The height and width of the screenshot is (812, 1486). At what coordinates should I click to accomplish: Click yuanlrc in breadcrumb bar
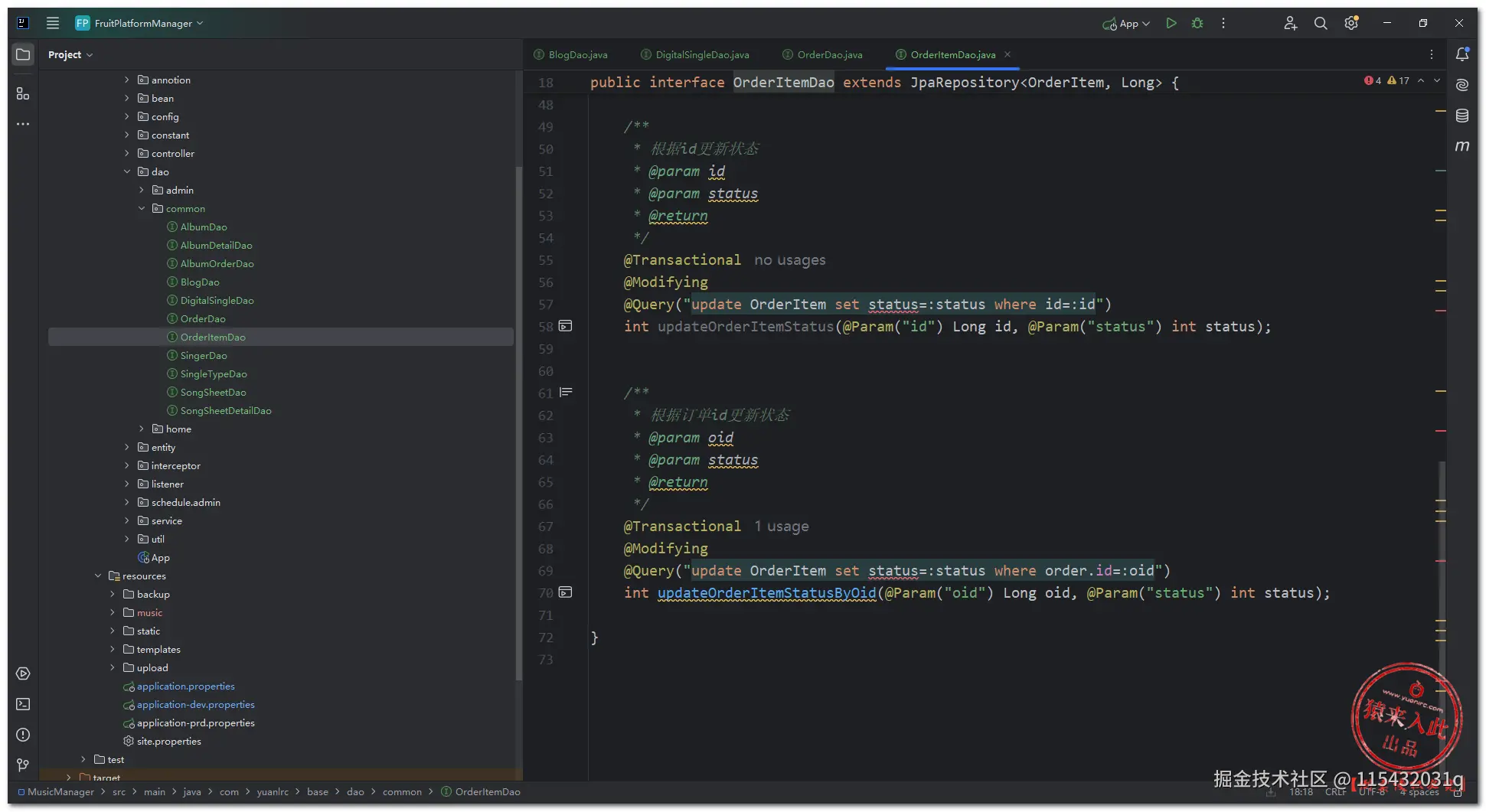[273, 792]
